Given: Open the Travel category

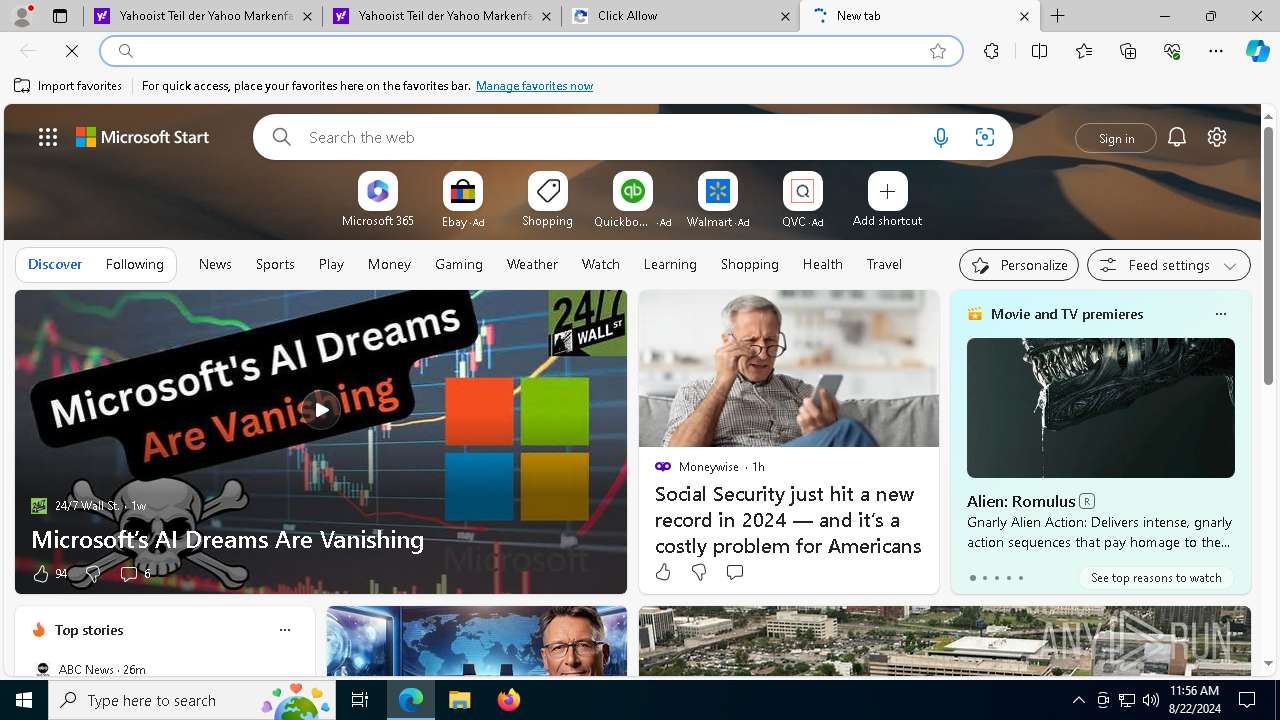Looking at the screenshot, I should tap(884, 264).
